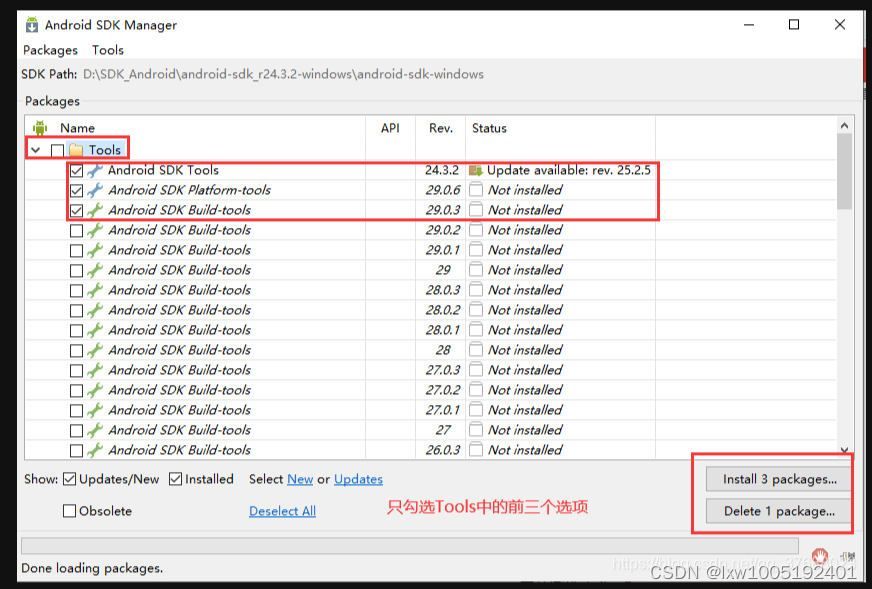
Task: Open the Packages menu
Action: click(x=50, y=50)
